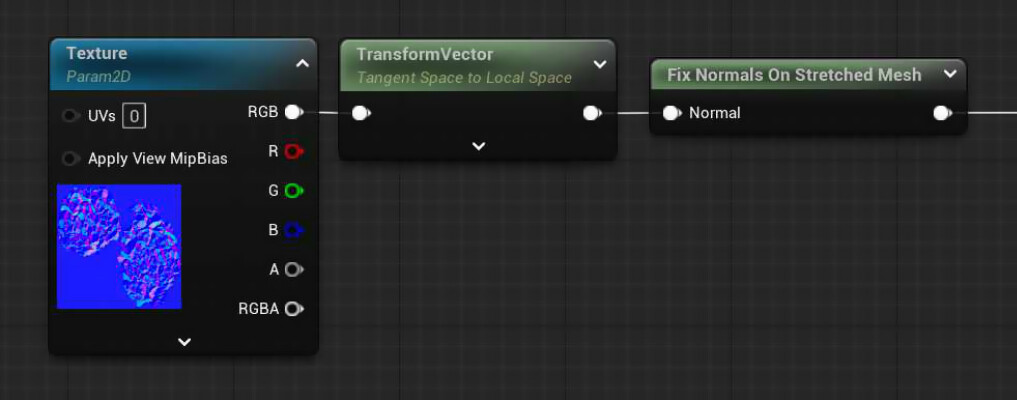Select the red R channel output pin

294,152
